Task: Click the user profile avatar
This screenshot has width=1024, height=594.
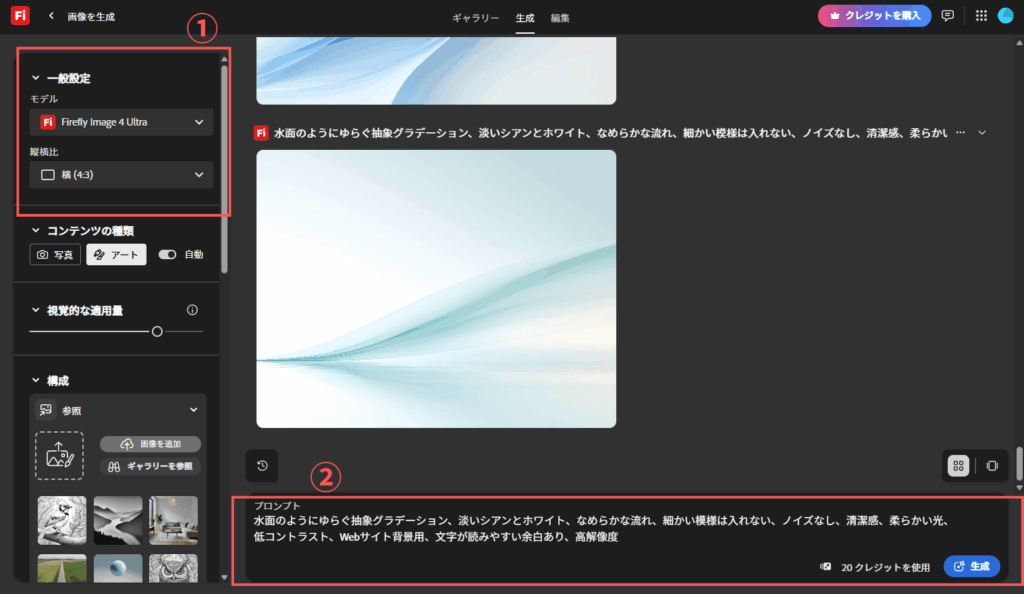Action: point(1005,16)
